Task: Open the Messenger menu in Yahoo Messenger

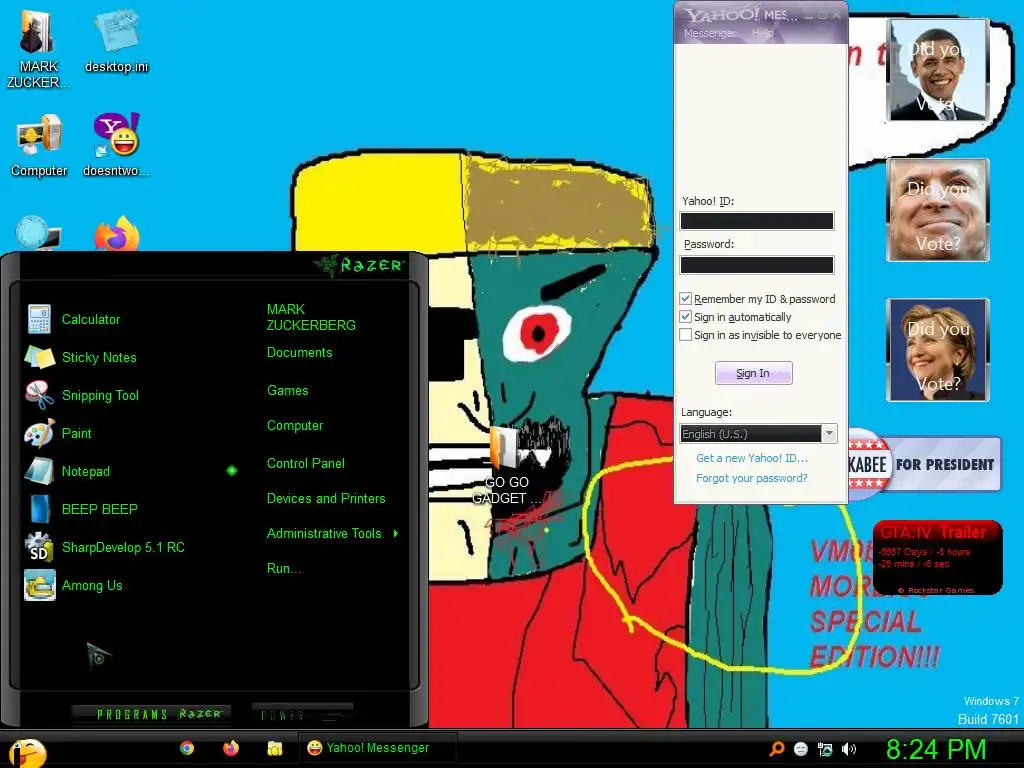Action: click(x=709, y=33)
